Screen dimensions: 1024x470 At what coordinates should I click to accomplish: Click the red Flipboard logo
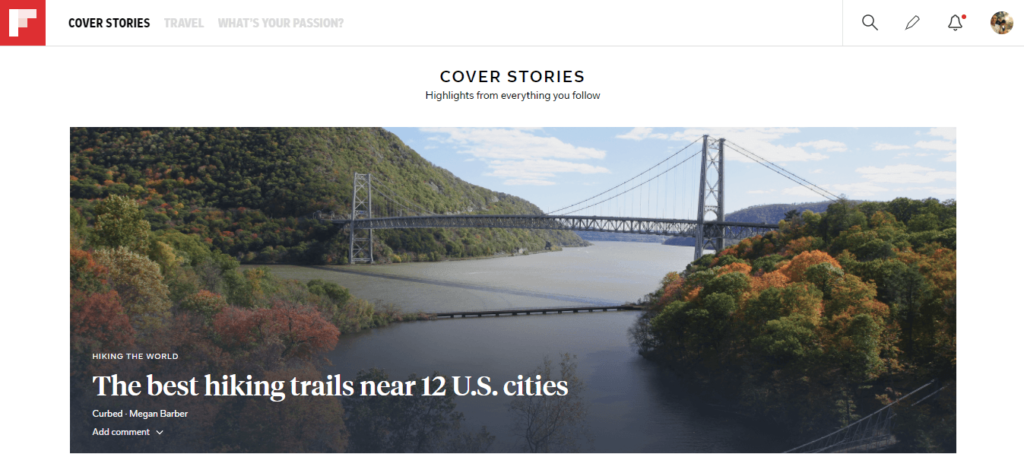[x=23, y=23]
